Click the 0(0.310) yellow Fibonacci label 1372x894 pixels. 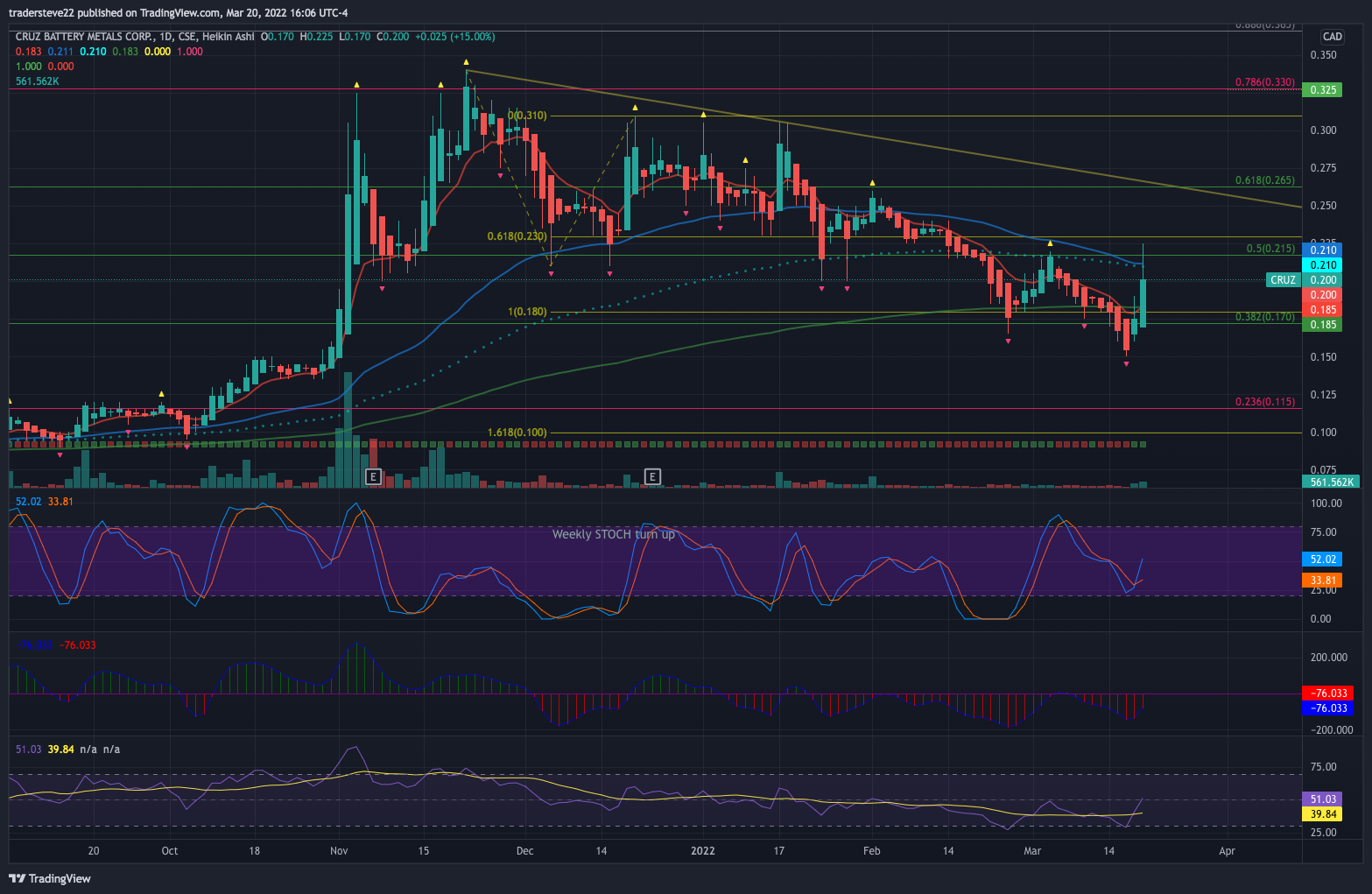(x=527, y=116)
